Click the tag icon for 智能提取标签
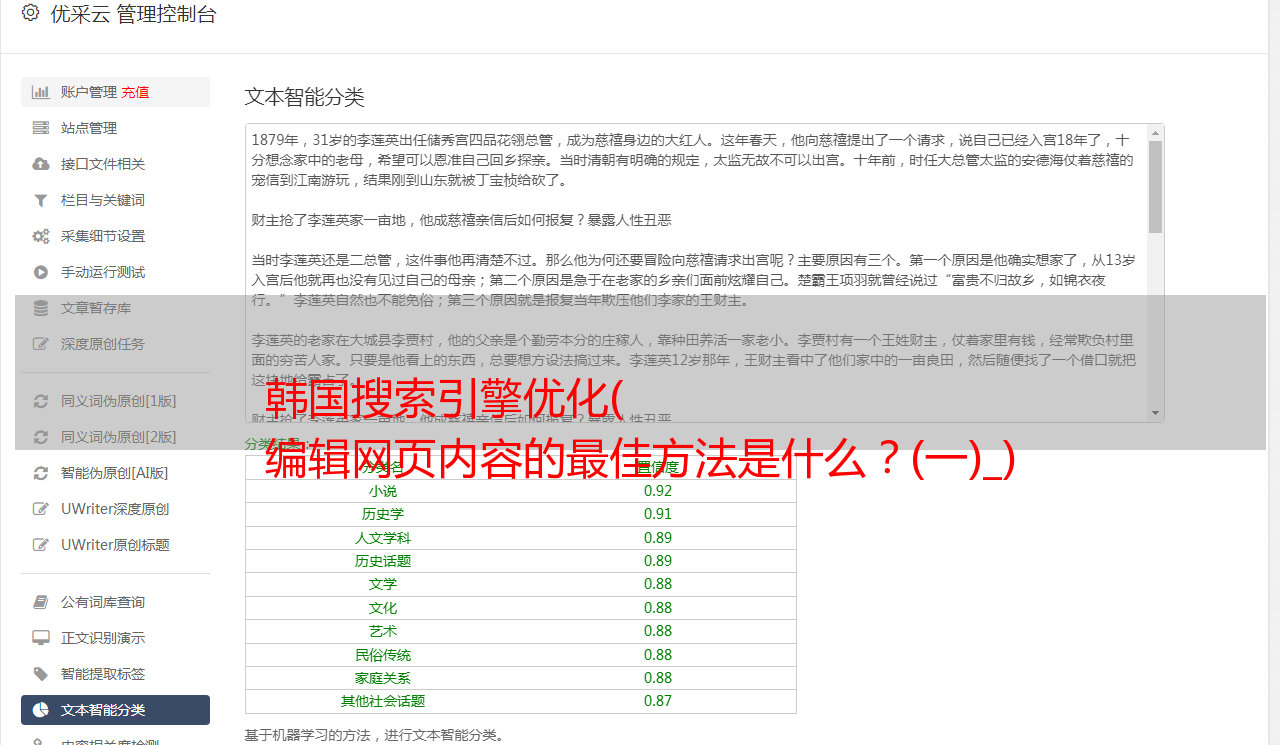 tap(41, 674)
